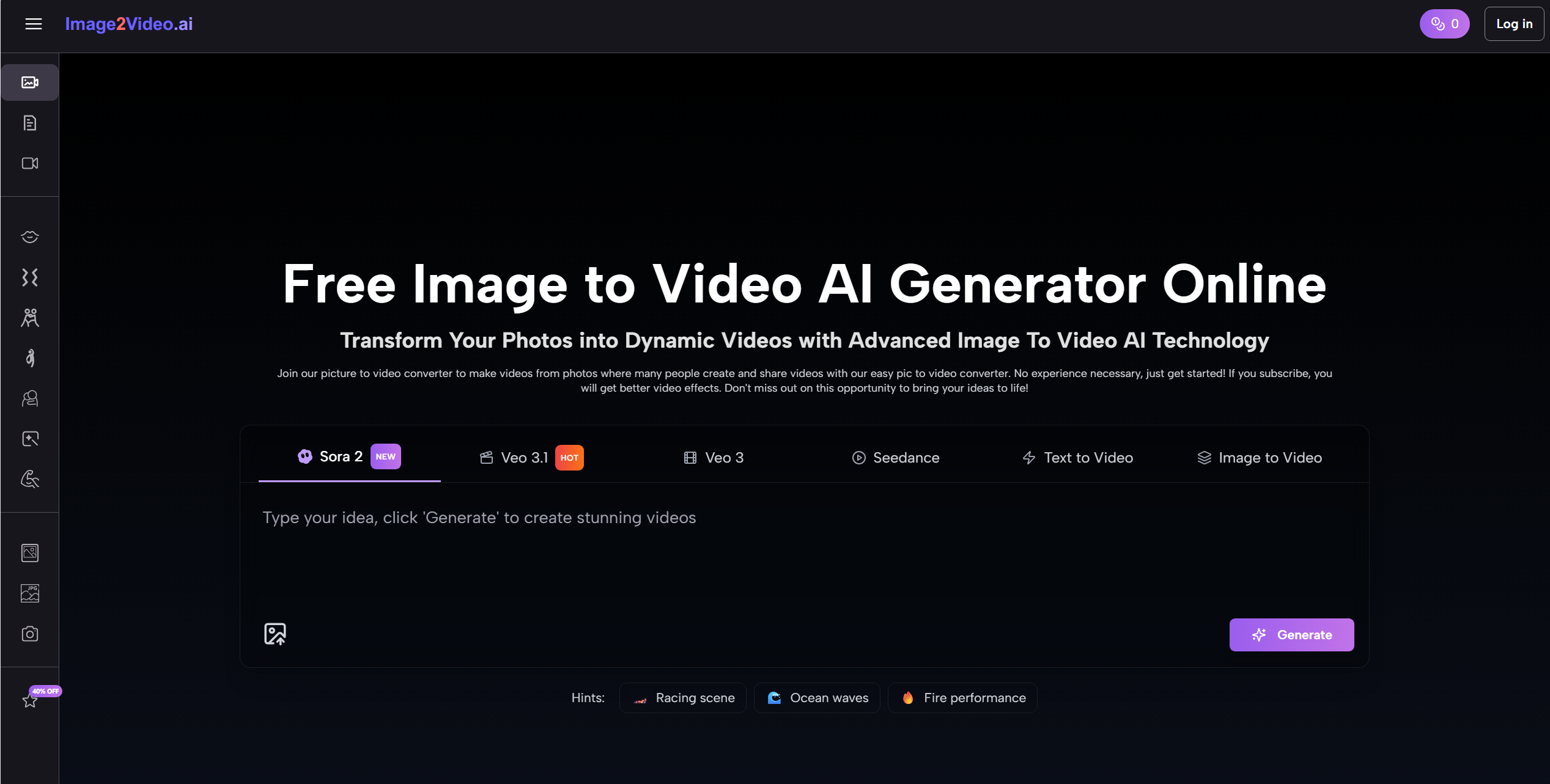Select the JPG image converter tool
Image resolution: width=1550 pixels, height=784 pixels.
point(29,593)
